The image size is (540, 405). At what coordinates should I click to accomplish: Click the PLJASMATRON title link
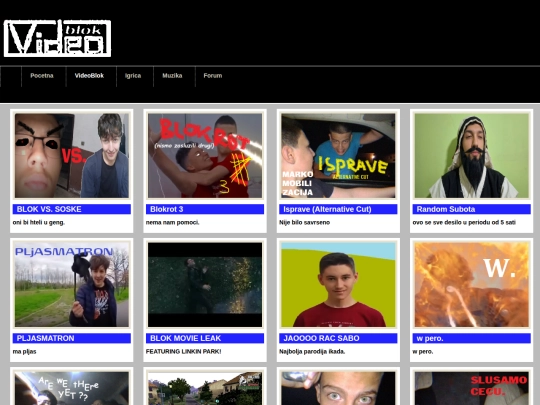(72, 338)
